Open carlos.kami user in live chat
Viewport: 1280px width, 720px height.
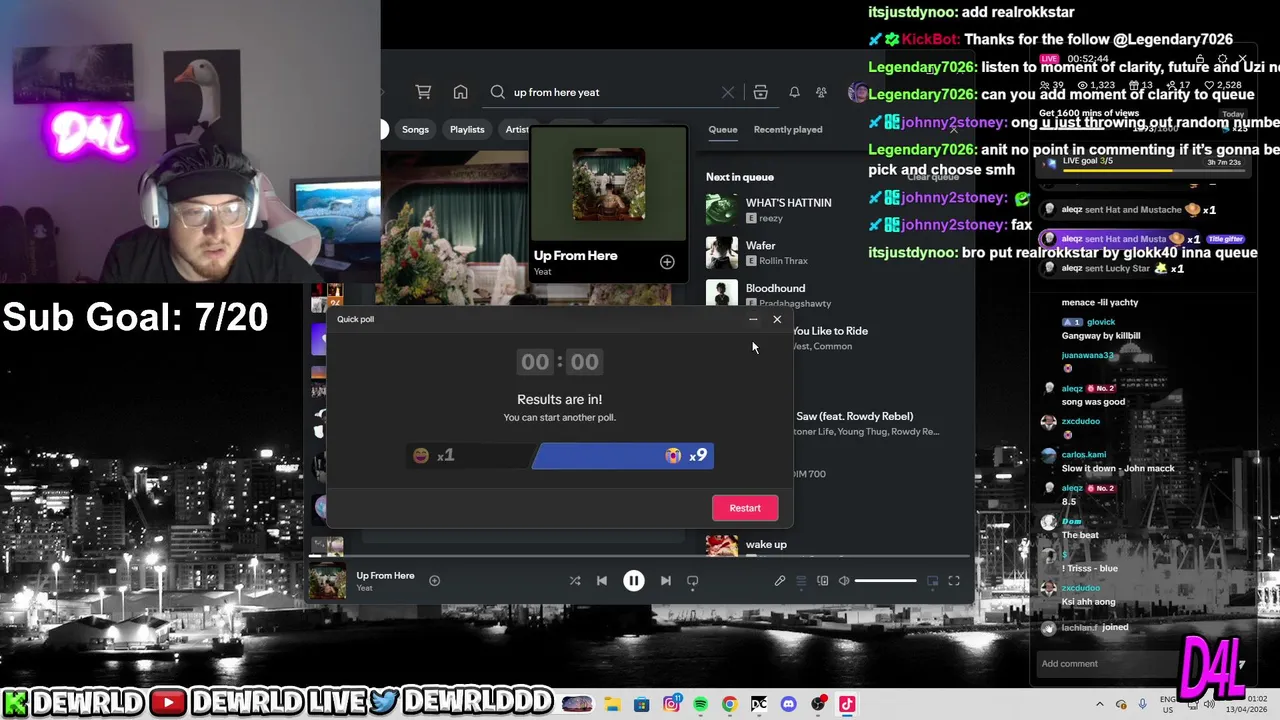point(1084,455)
